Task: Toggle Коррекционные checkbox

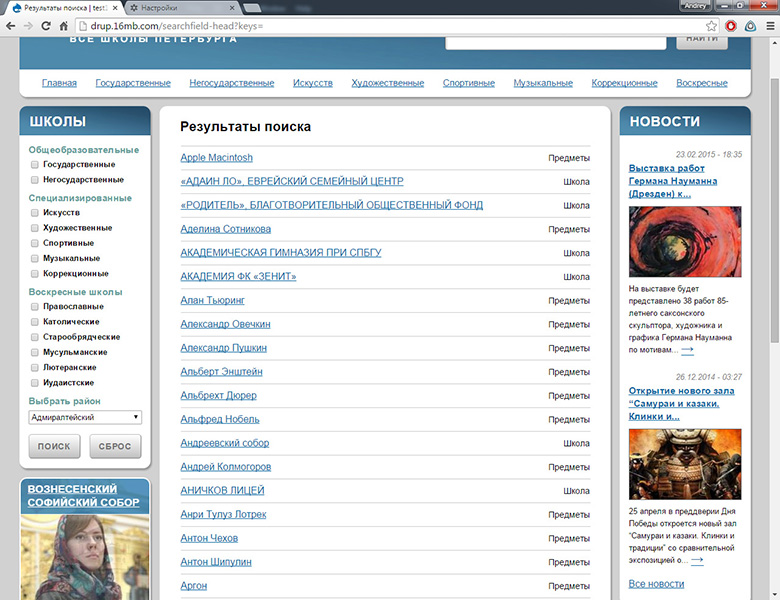Action: click(x=34, y=274)
